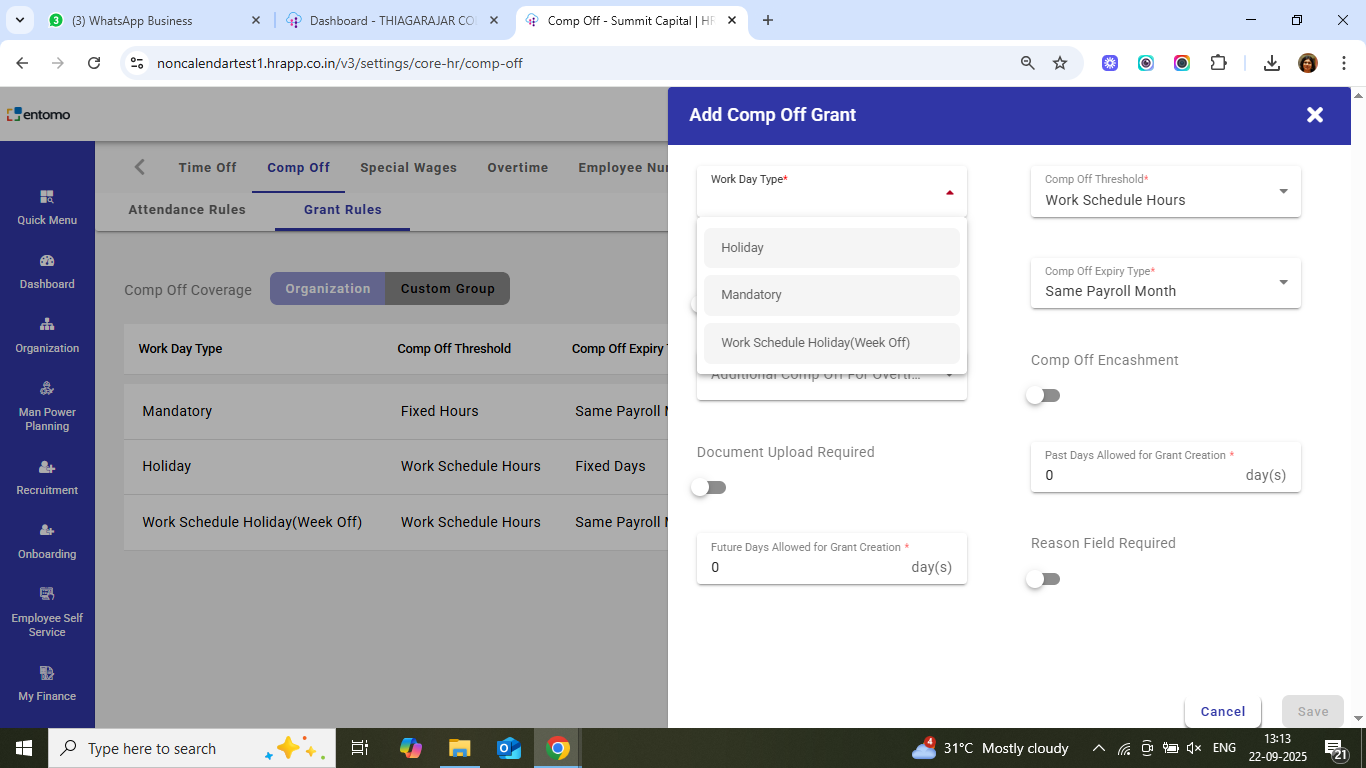Switch to the Attendance Rules tab
The image size is (1366, 768).
pos(187,210)
